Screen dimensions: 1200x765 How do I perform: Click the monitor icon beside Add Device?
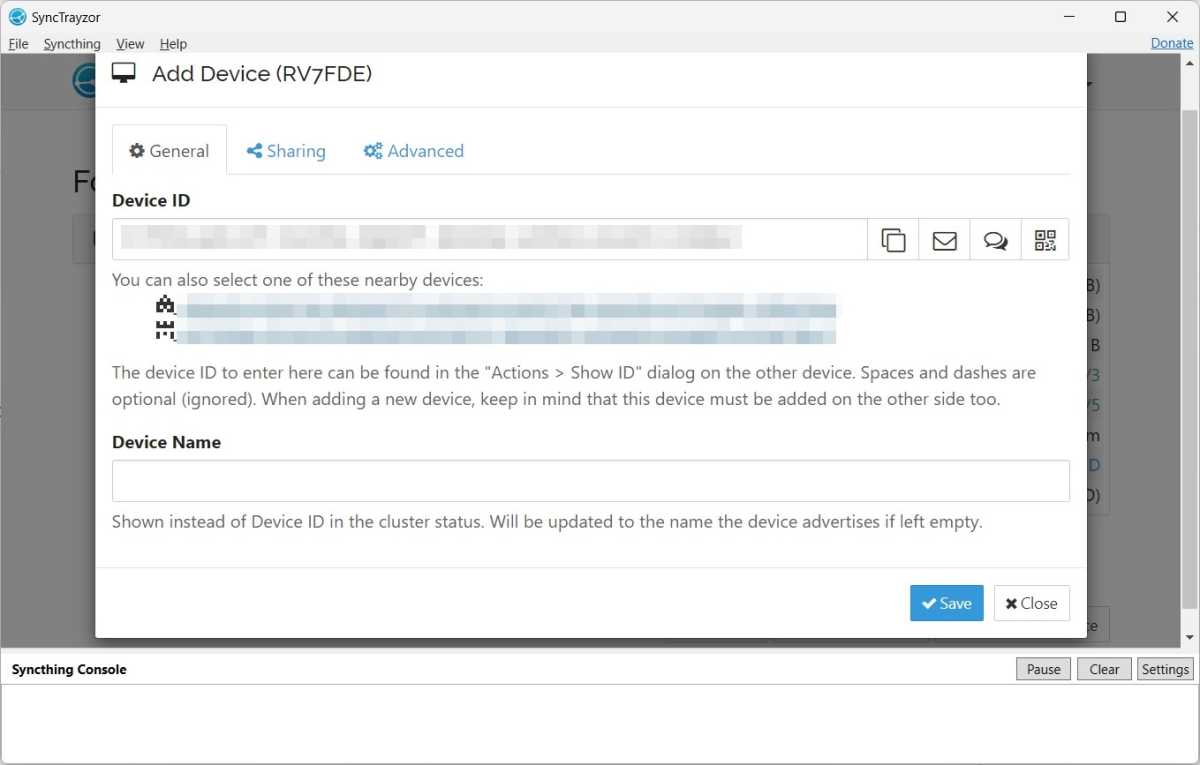(124, 73)
